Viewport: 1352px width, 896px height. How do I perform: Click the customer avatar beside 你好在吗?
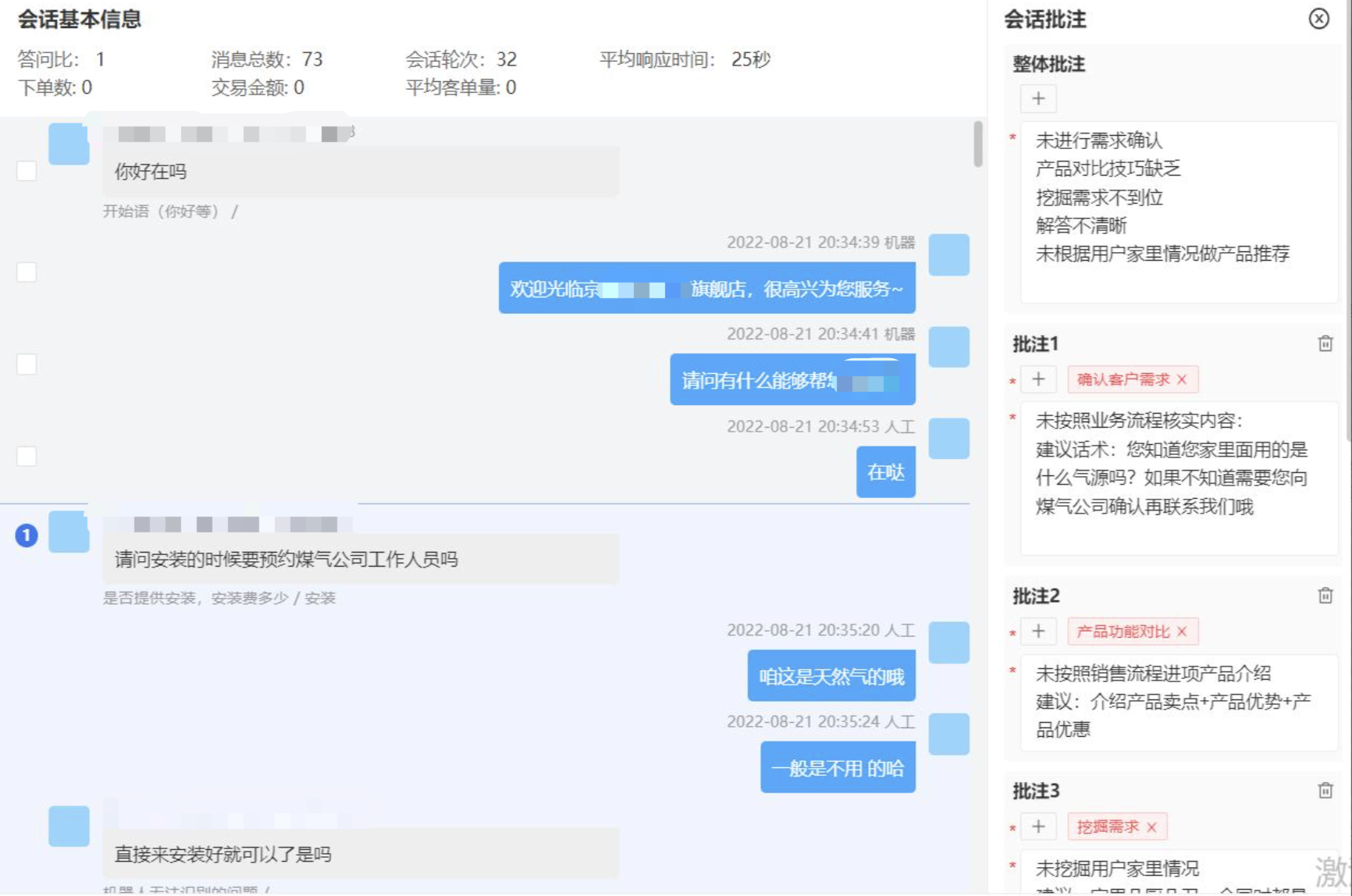tap(69, 144)
